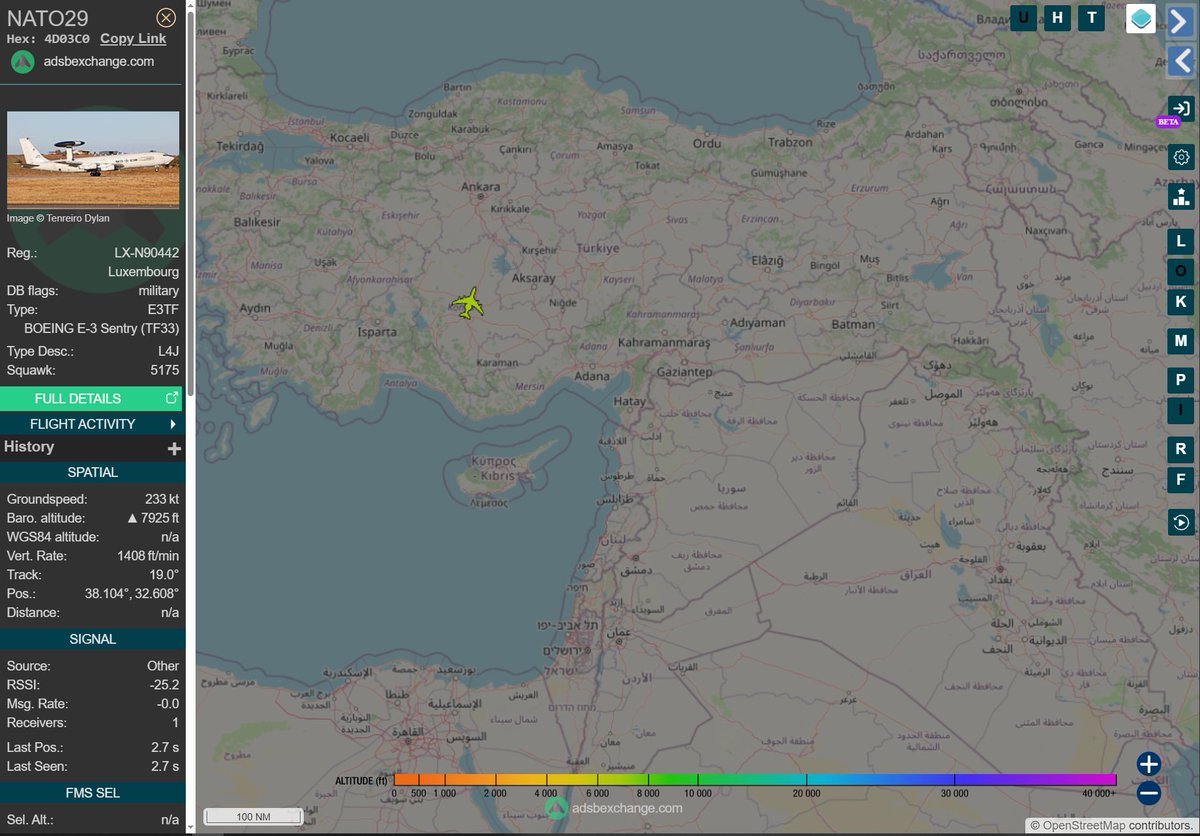Toggle the U filter button
The height and width of the screenshot is (836, 1200).
coord(1023,17)
